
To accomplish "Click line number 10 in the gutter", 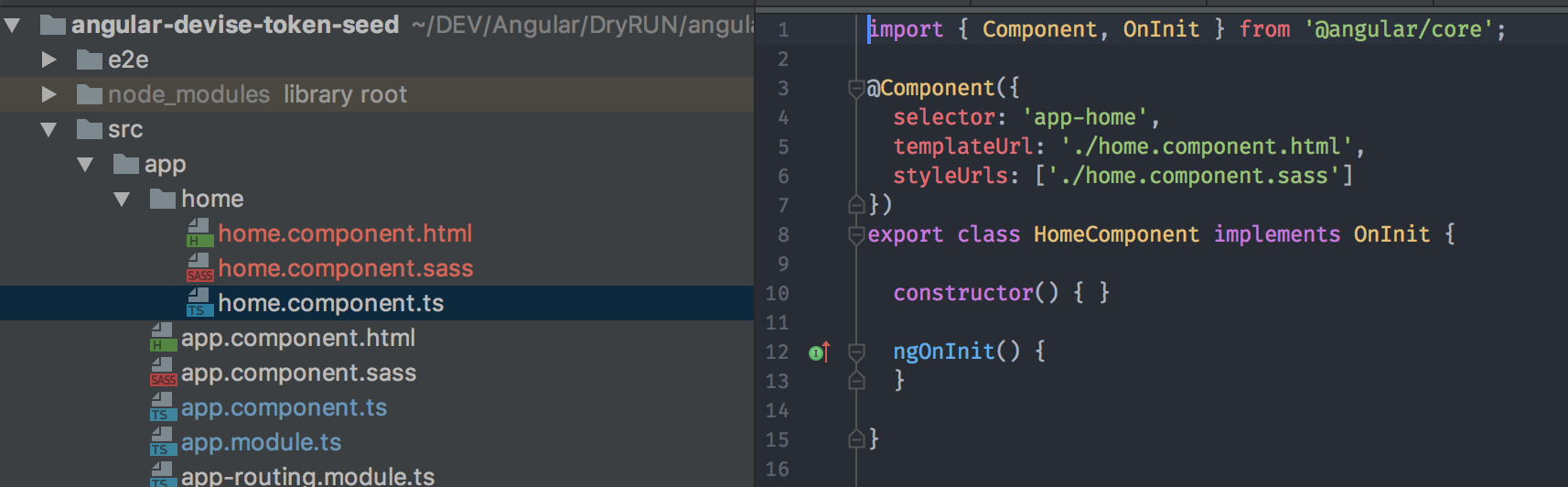I will 777,294.
